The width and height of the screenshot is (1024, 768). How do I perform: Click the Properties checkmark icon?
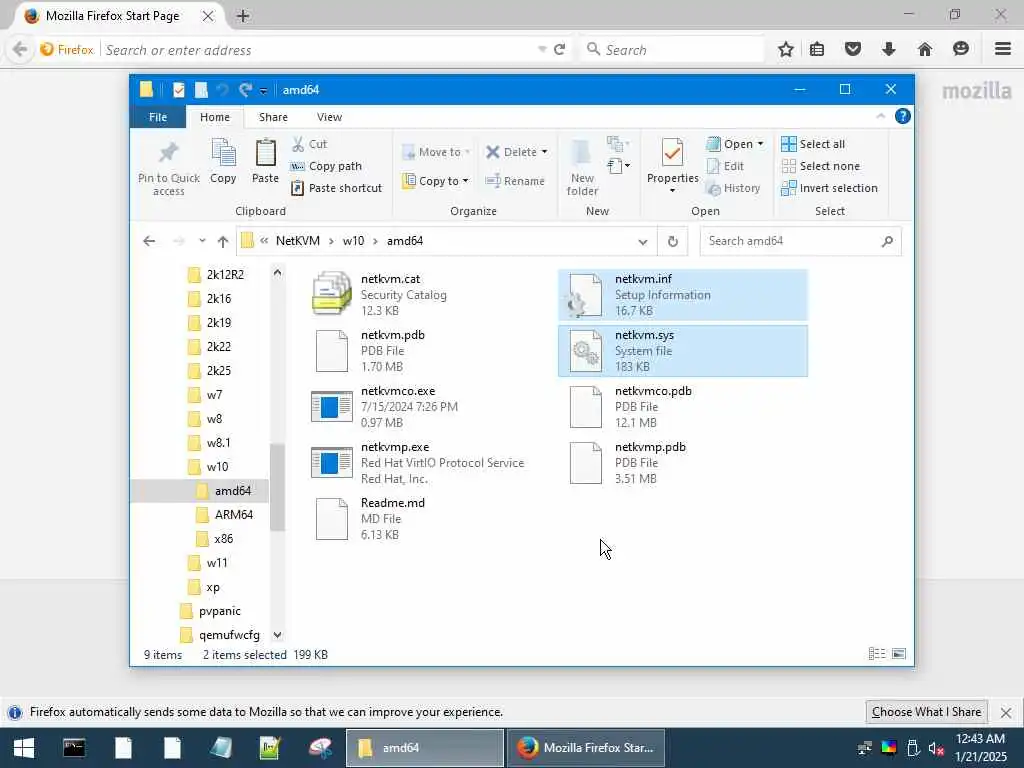coord(672,153)
